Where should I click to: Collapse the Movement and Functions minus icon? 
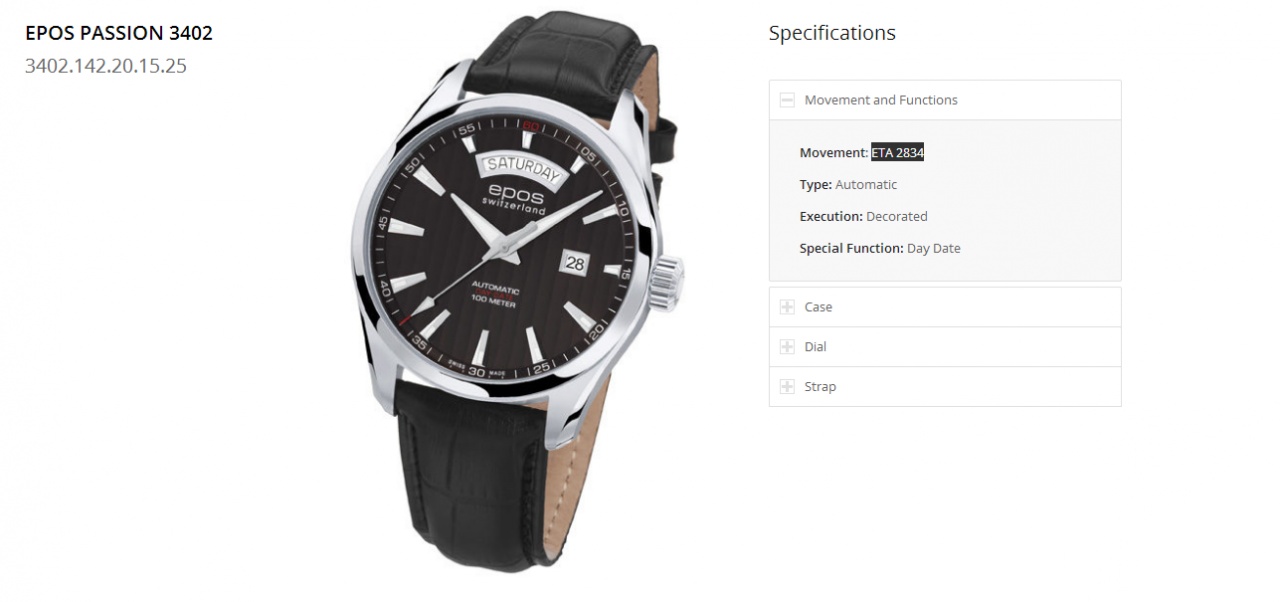[x=787, y=100]
